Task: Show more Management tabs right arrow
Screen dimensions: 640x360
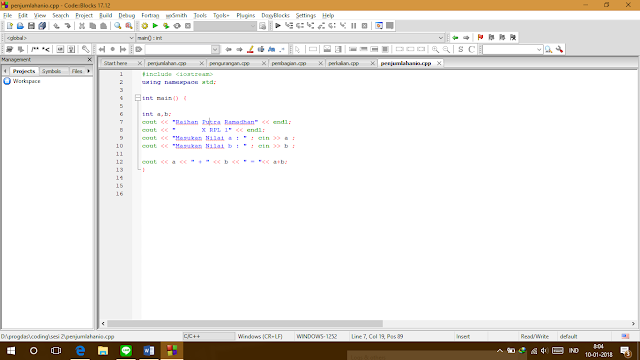Action: [x=89, y=71]
